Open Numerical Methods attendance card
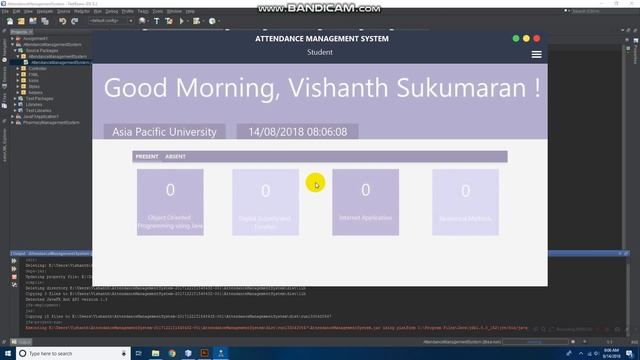 pyautogui.click(x=465, y=202)
